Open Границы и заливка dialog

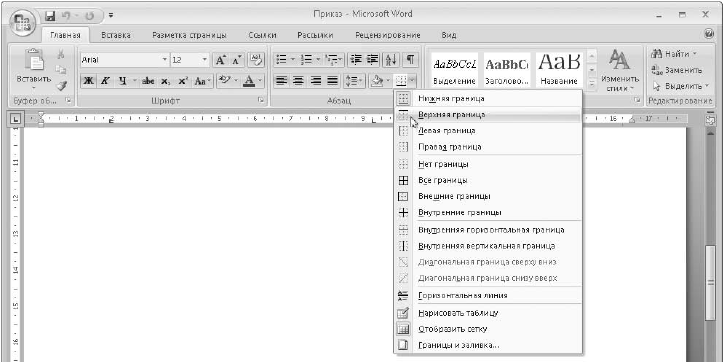(x=488, y=345)
